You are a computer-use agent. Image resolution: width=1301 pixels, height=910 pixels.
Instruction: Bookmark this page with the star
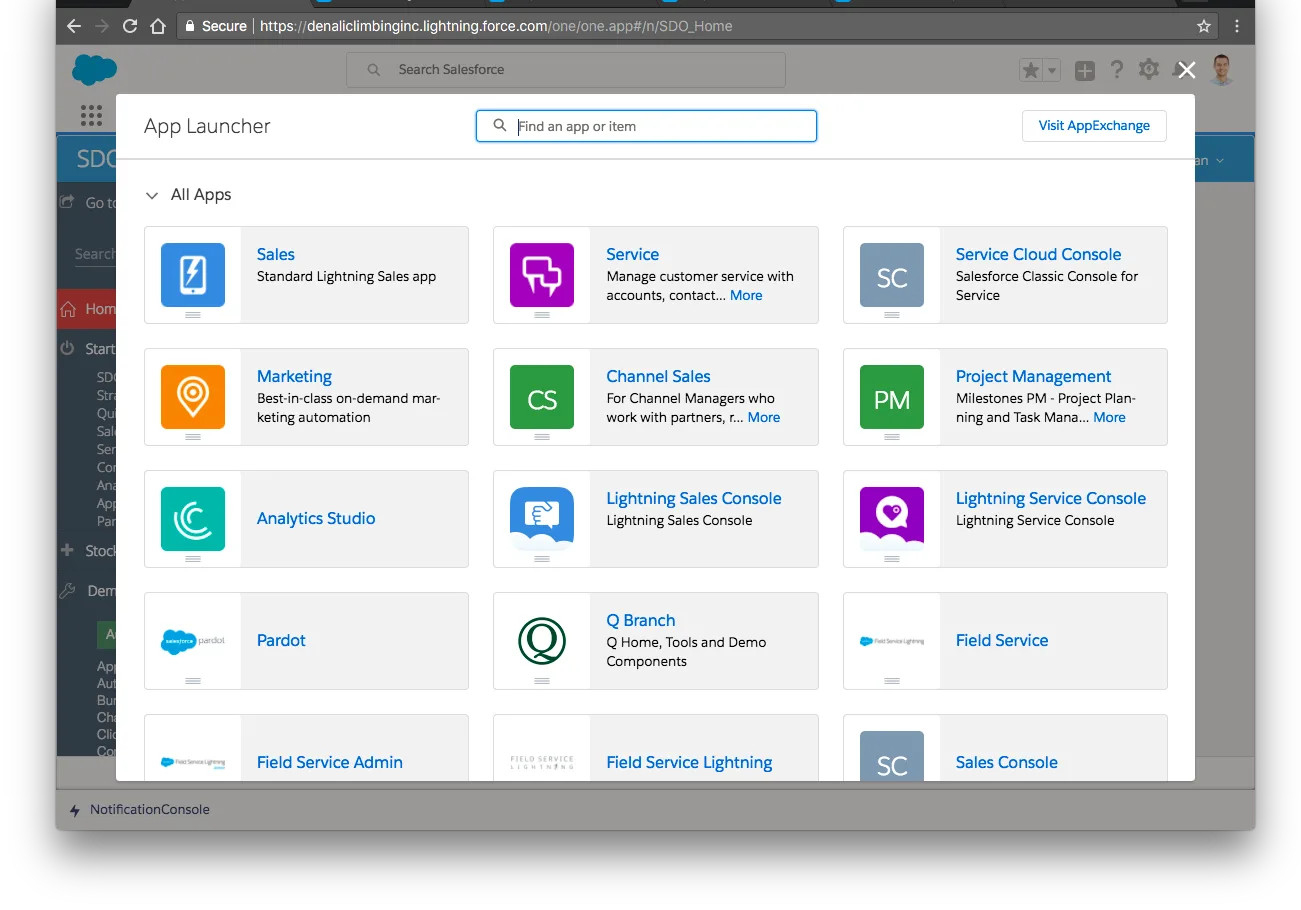(x=1204, y=26)
